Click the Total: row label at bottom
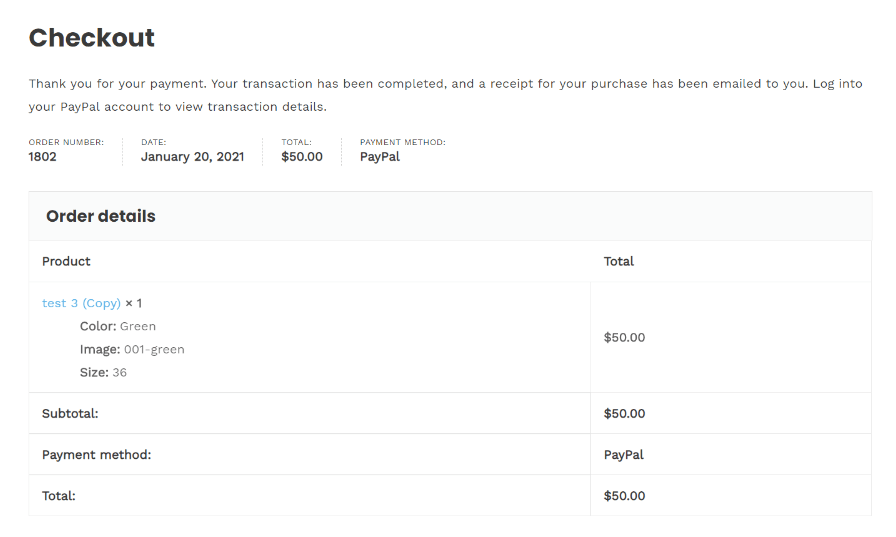The width and height of the screenshot is (896, 537). 59,495
